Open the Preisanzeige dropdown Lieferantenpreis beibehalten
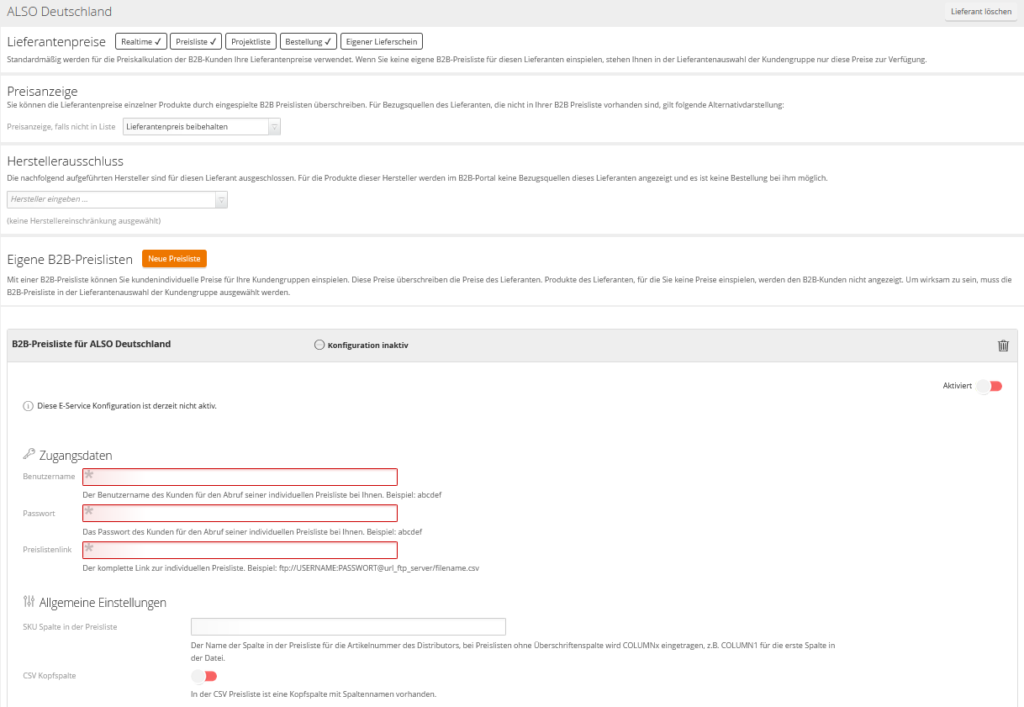This screenshot has height=707, width=1024. (x=202, y=127)
